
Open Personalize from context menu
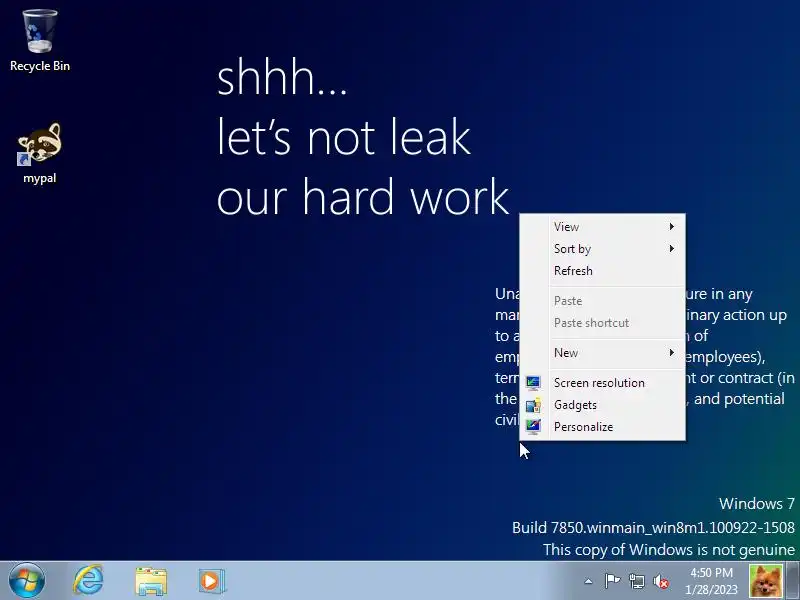pos(603,427)
